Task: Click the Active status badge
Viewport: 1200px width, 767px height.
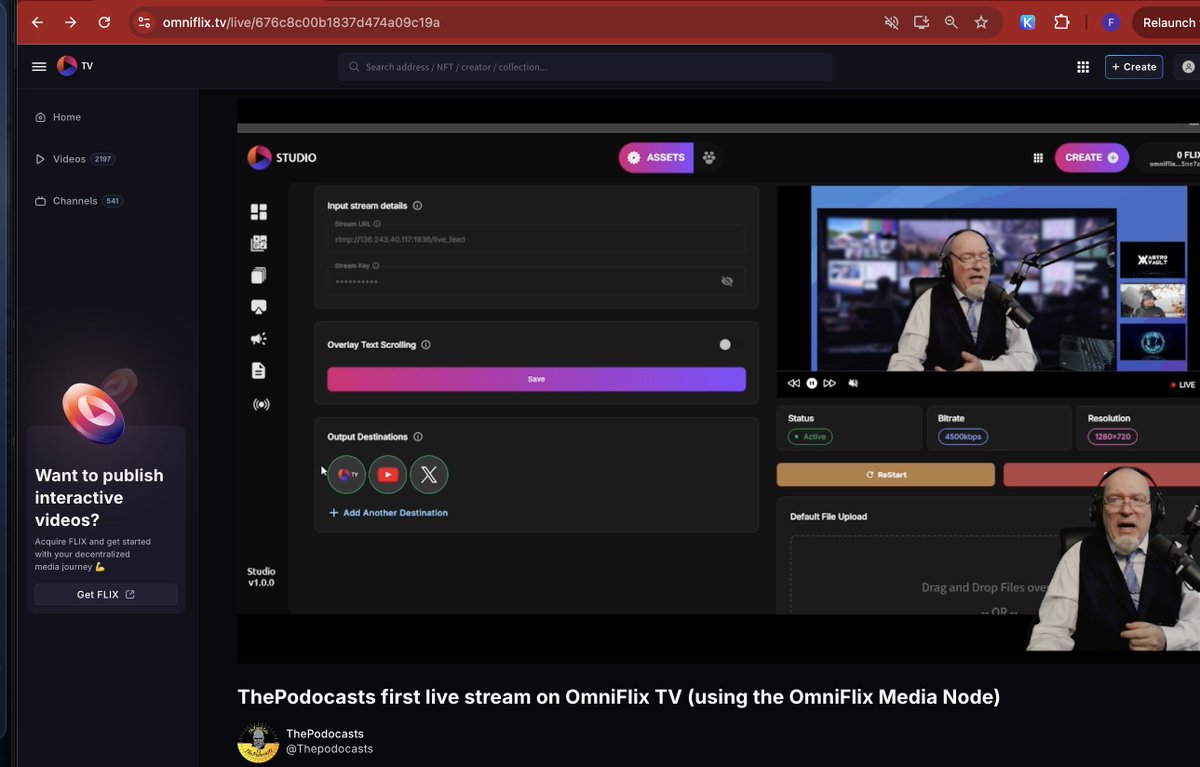Action: [810, 437]
